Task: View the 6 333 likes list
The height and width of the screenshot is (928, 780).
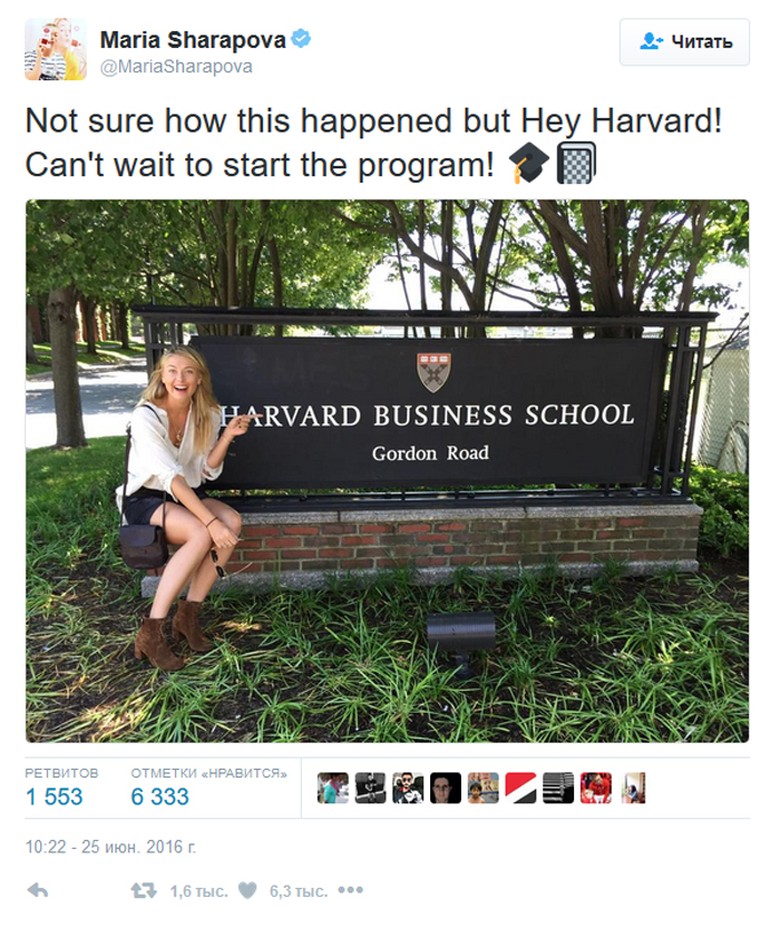Action: (x=160, y=797)
